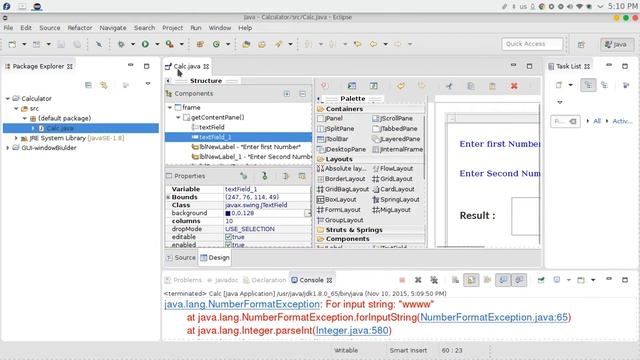Image resolution: width=640 pixels, height=360 pixels.
Task: Open NumberFormatException.java:65 link in Console
Action: (494, 317)
